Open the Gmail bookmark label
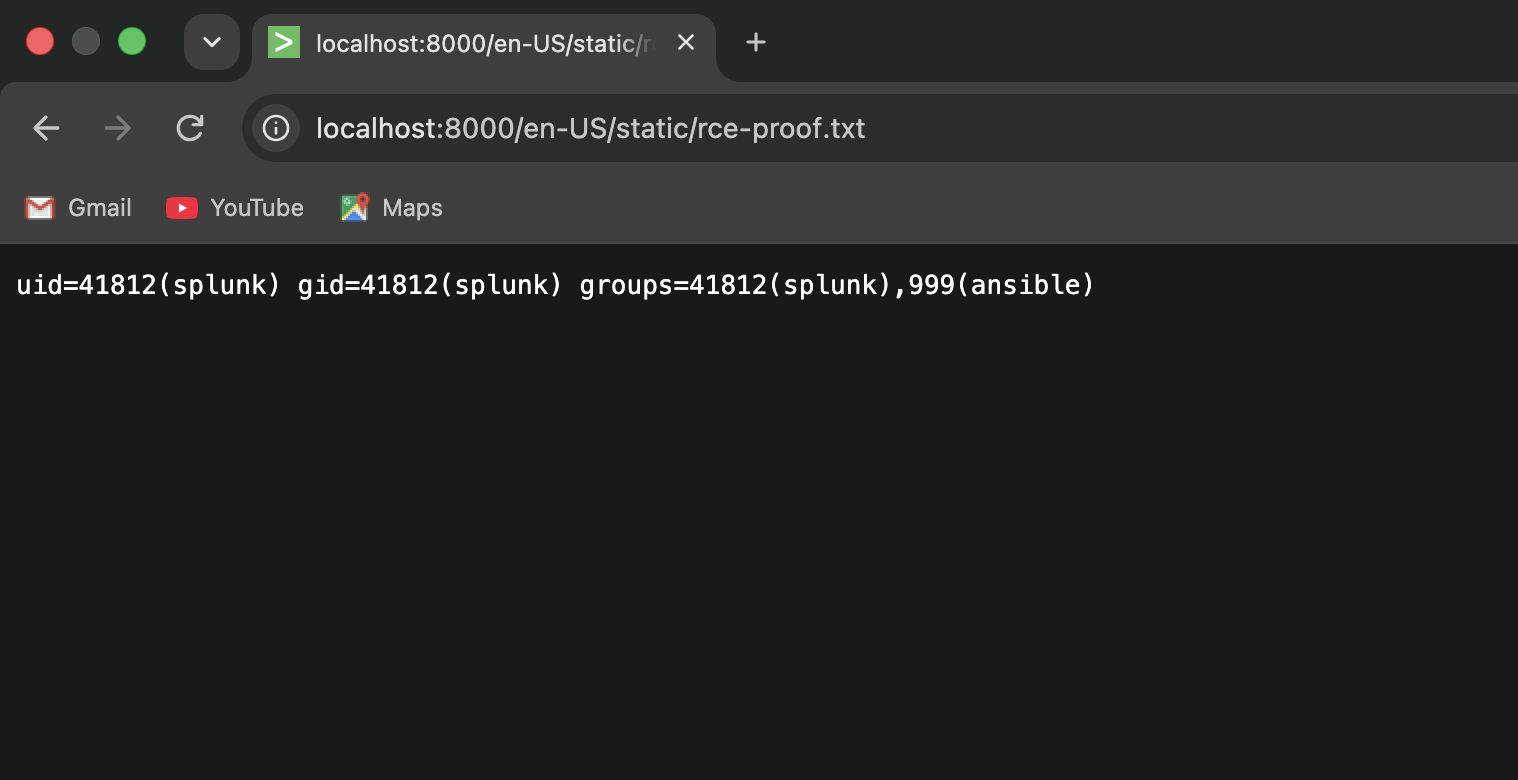Image resolution: width=1518 pixels, height=780 pixels. pyautogui.click(x=100, y=208)
